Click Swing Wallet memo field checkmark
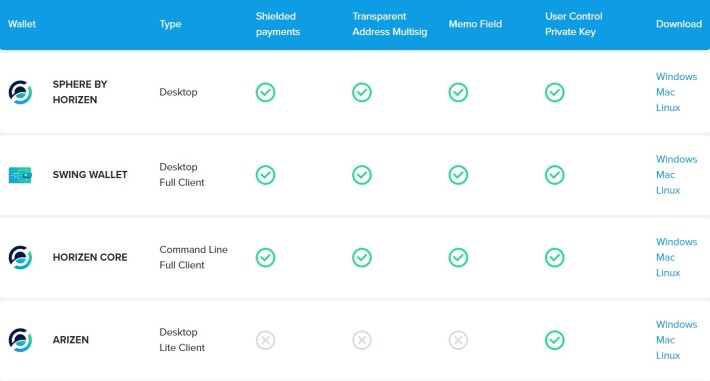The width and height of the screenshot is (710, 381). 458,175
